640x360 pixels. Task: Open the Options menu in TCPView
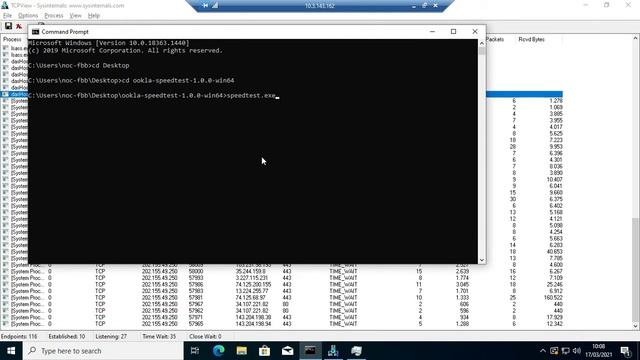28,16
